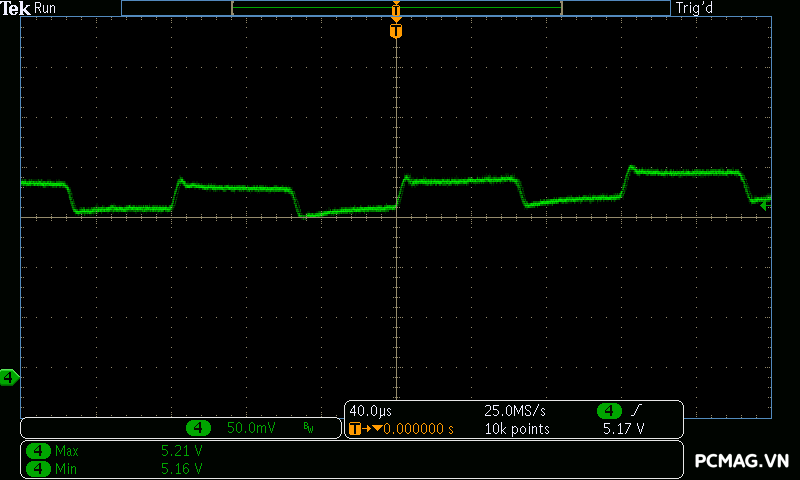Click the 5.17 V trigger level readout
This screenshot has width=800, height=480.
click(x=623, y=429)
